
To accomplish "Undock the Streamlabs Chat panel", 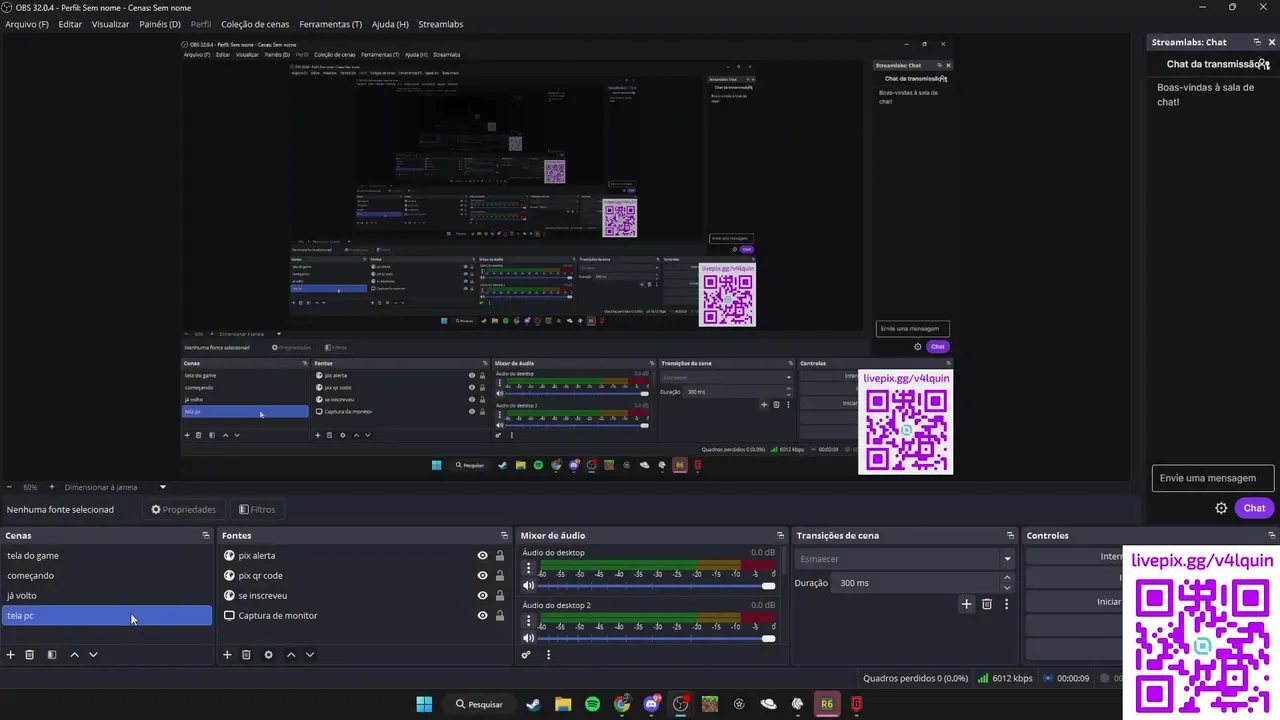I will pyautogui.click(x=1257, y=42).
